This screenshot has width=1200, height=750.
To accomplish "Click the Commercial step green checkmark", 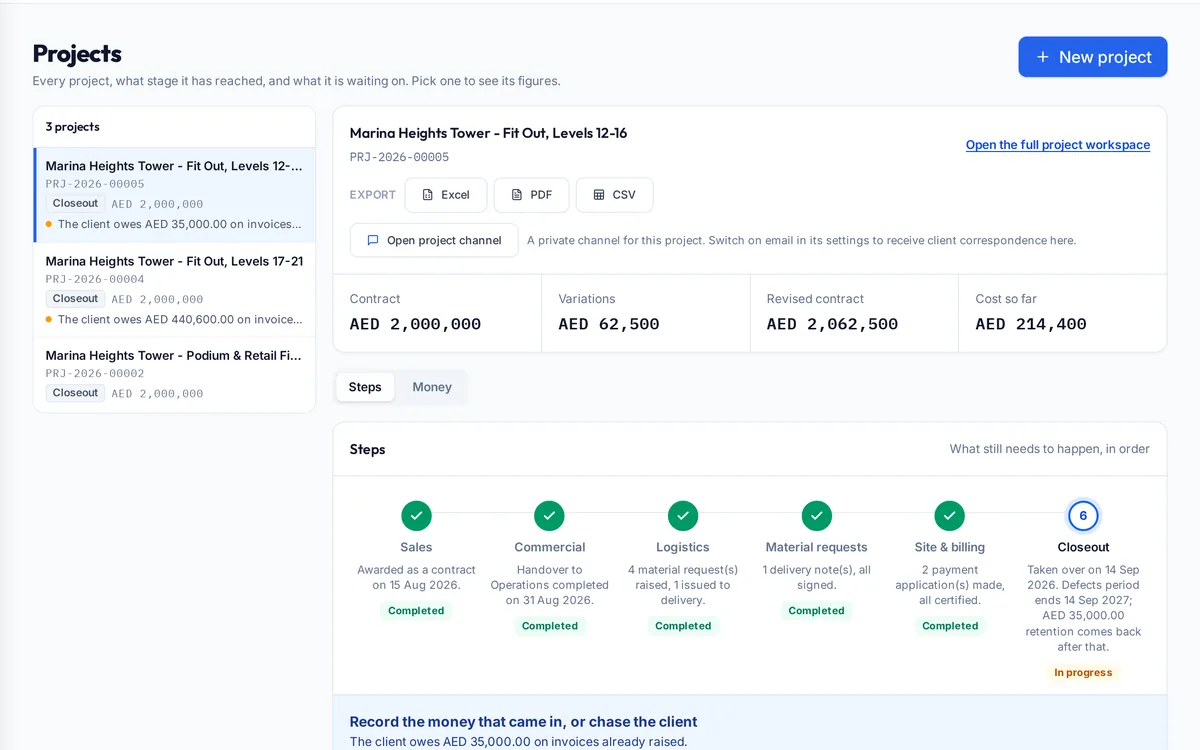I will (549, 516).
